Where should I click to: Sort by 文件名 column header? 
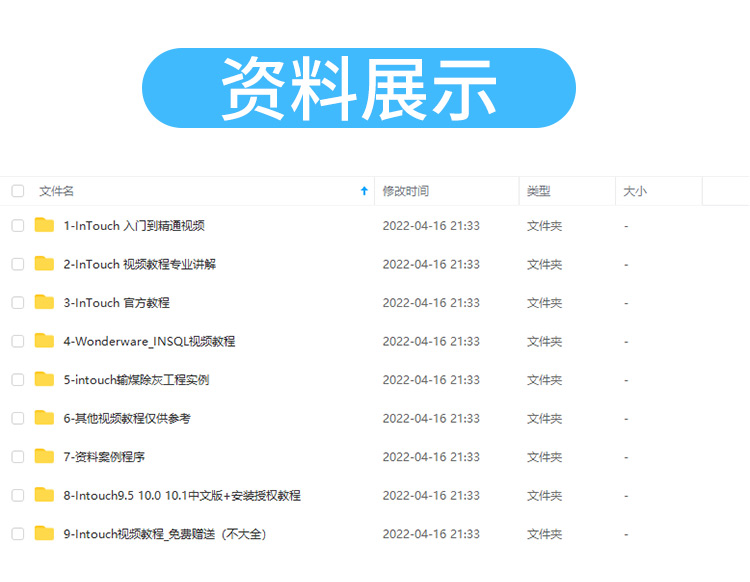pos(56,191)
